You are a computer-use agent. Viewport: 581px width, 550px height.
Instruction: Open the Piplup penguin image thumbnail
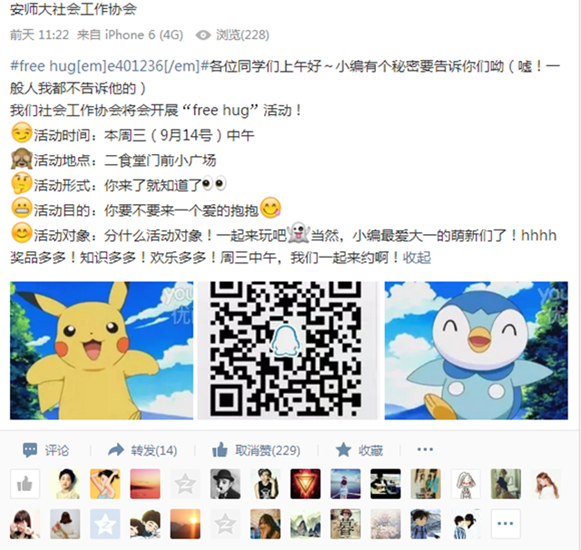coord(476,351)
